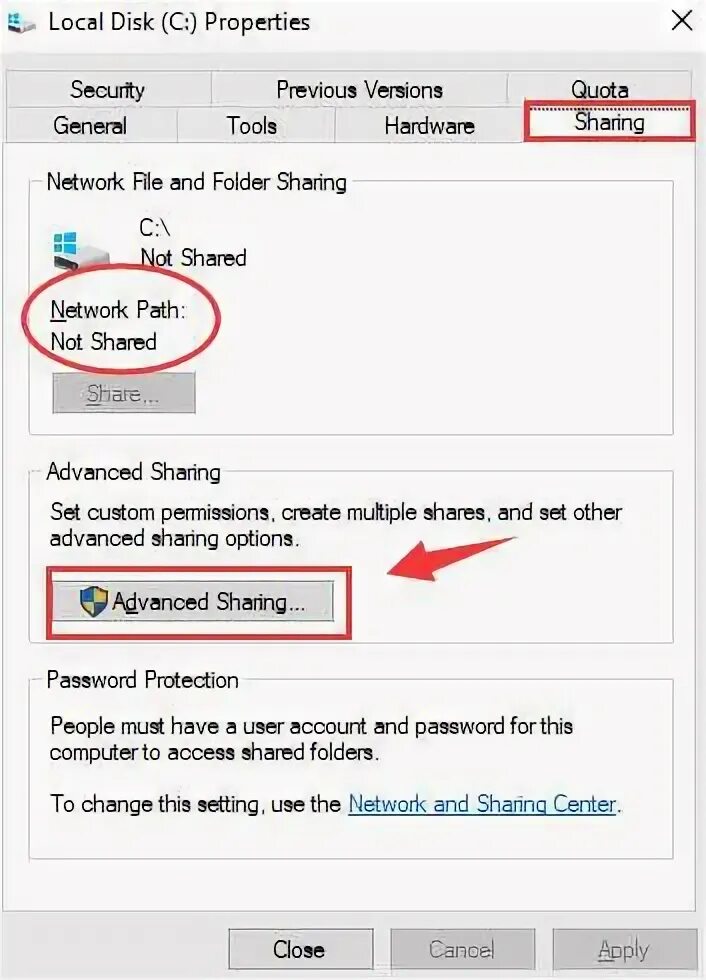Viewport: 706px width, 980px height.
Task: Click the Apply button
Action: 624,949
